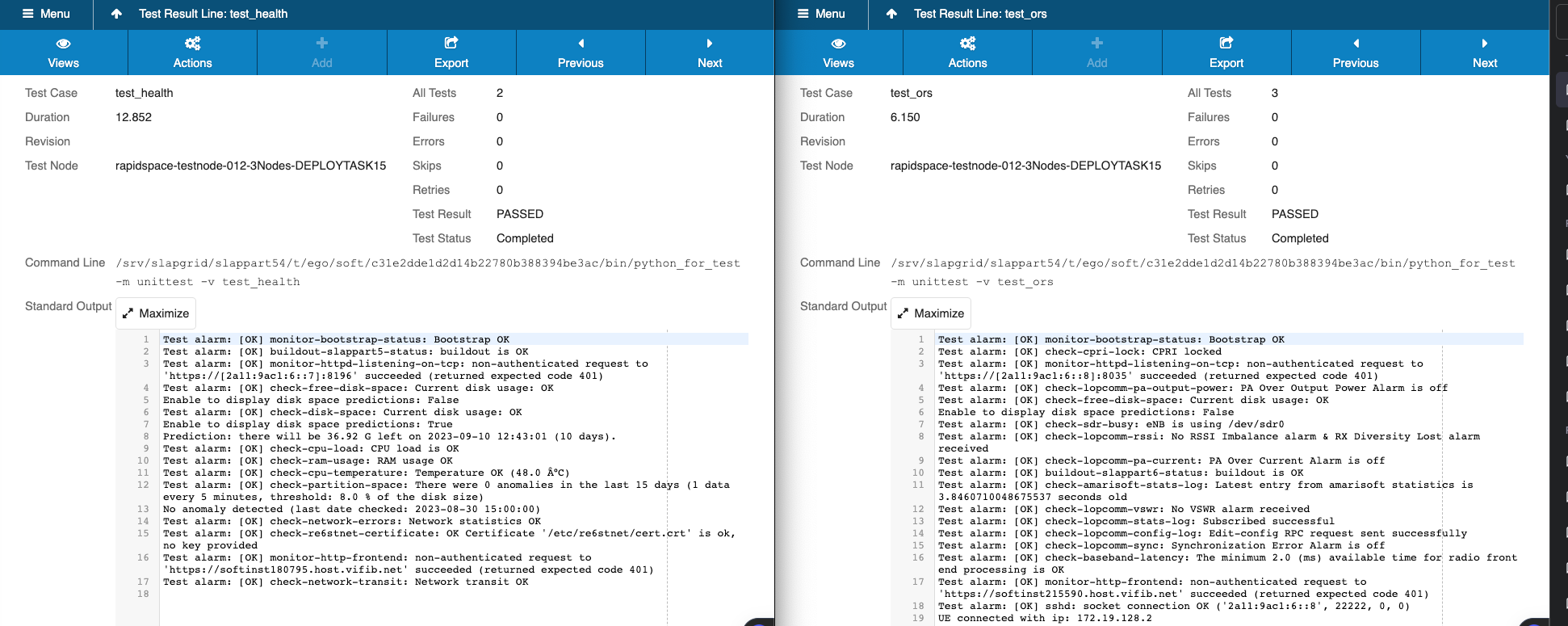
Task: Click up-arrow icon beside test_health title
Action: 116,14
